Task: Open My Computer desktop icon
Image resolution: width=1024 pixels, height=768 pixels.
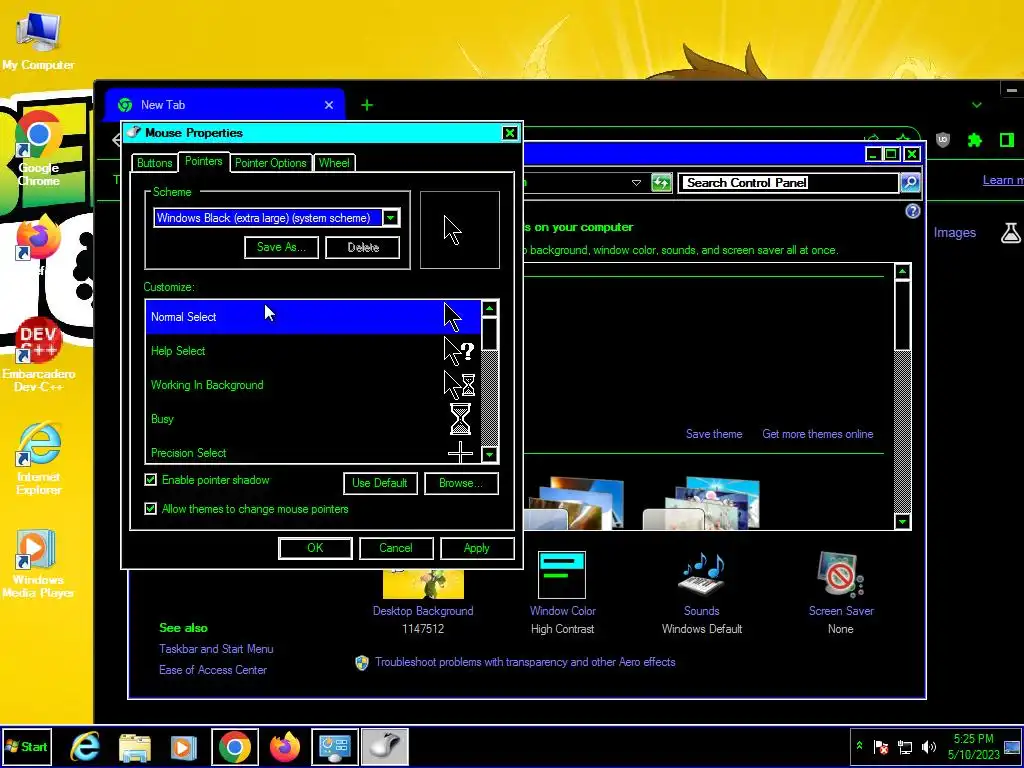Action: (x=39, y=40)
